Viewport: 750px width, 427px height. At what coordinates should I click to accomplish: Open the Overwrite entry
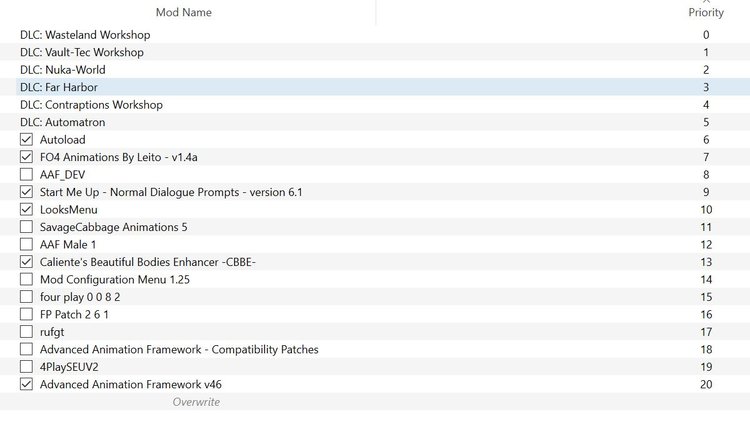pyautogui.click(x=196, y=402)
